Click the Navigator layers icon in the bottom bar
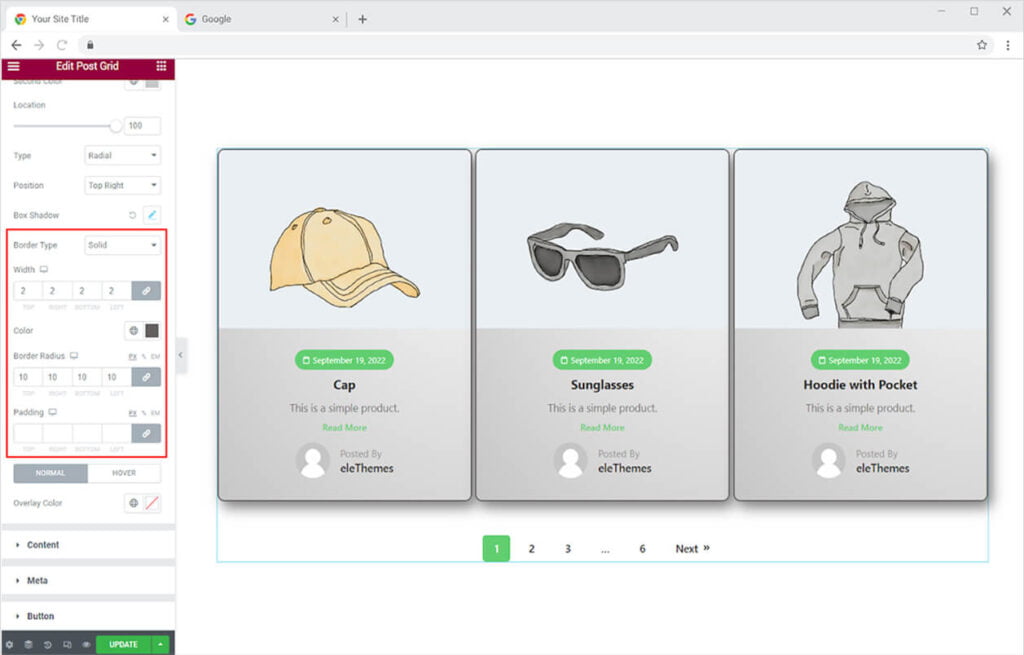 (29, 645)
